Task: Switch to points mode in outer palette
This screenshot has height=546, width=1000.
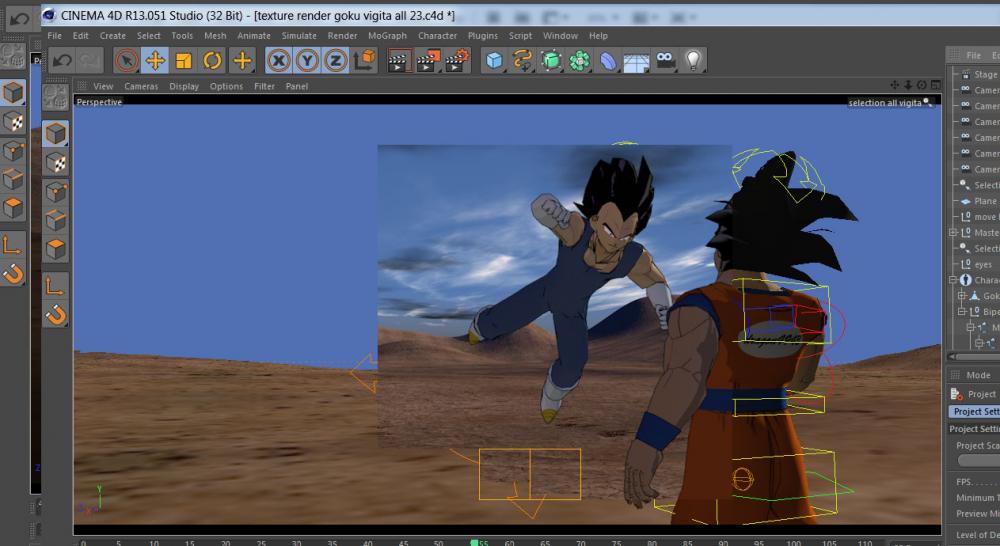Action: pos(13,151)
